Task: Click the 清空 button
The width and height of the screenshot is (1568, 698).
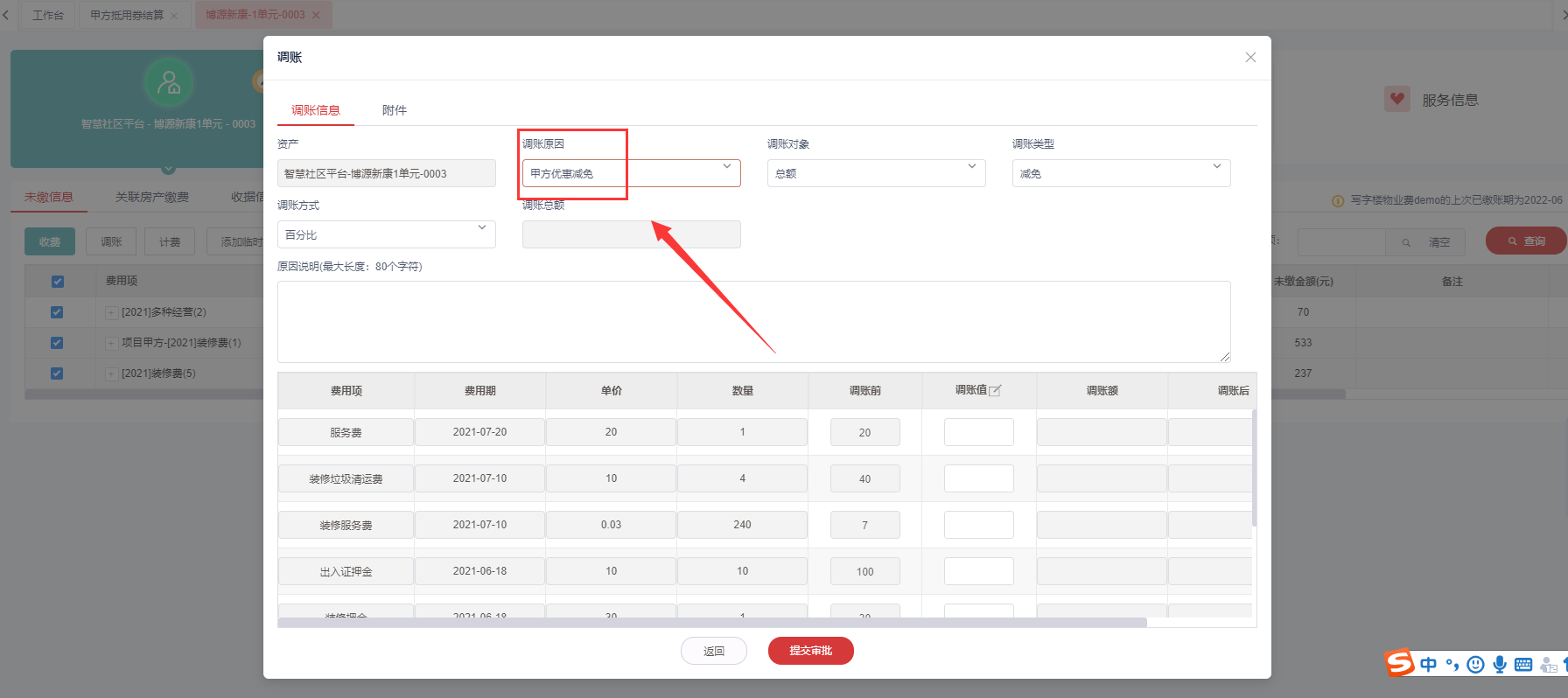Action: coord(1439,242)
